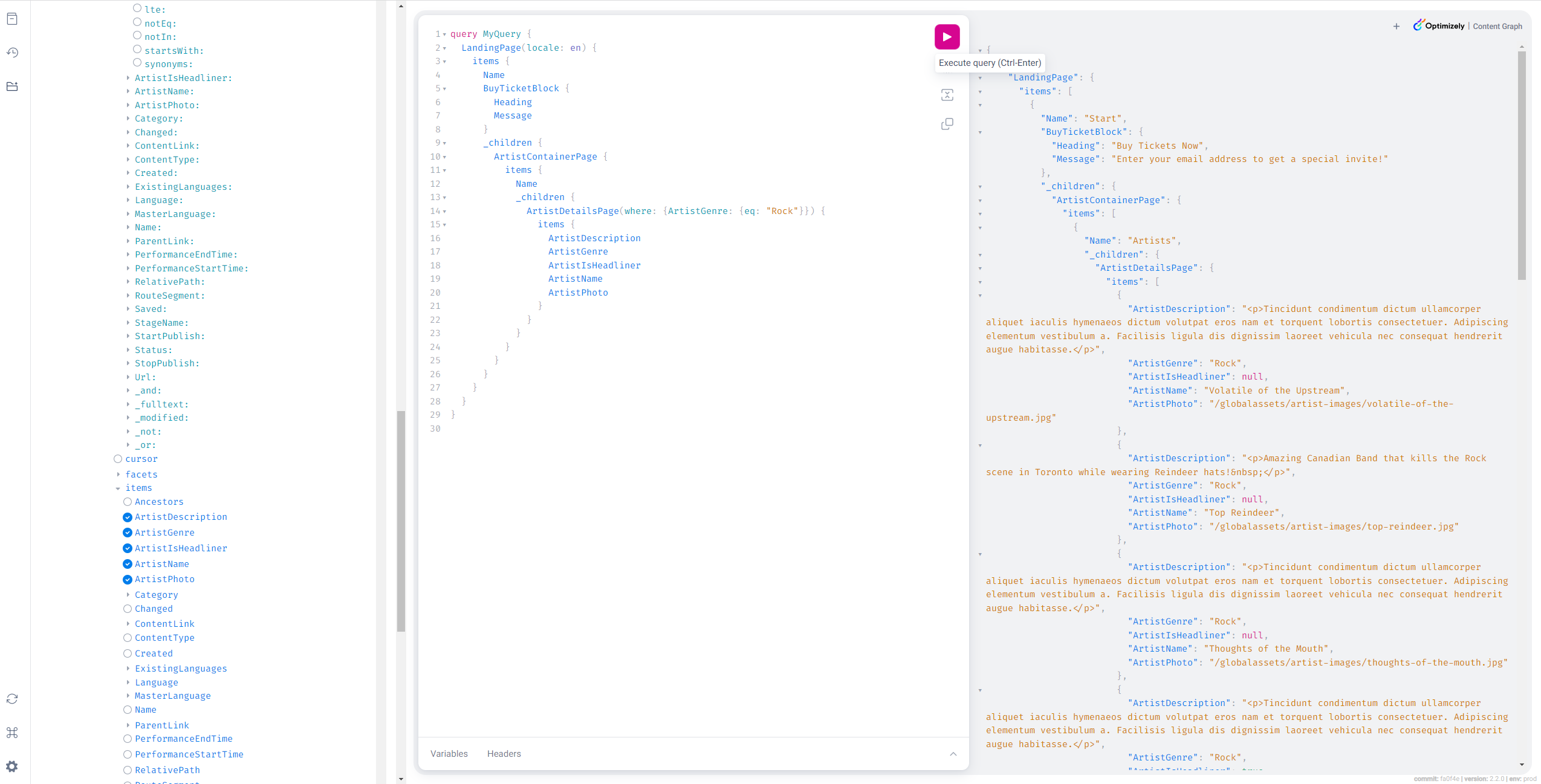Click the results pane vertical scrollbar

tap(1521, 166)
